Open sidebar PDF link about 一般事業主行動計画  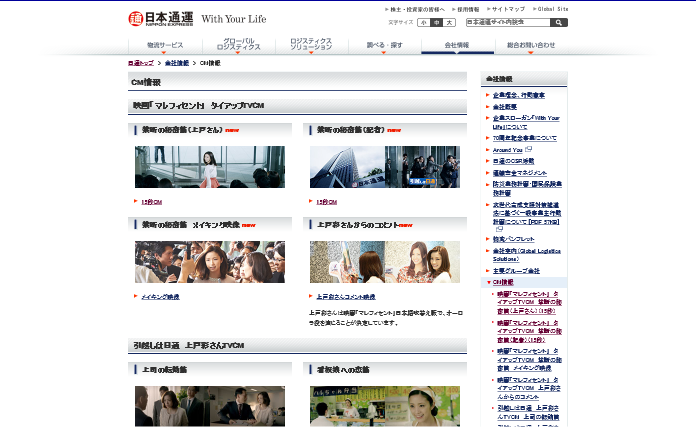coord(527,214)
